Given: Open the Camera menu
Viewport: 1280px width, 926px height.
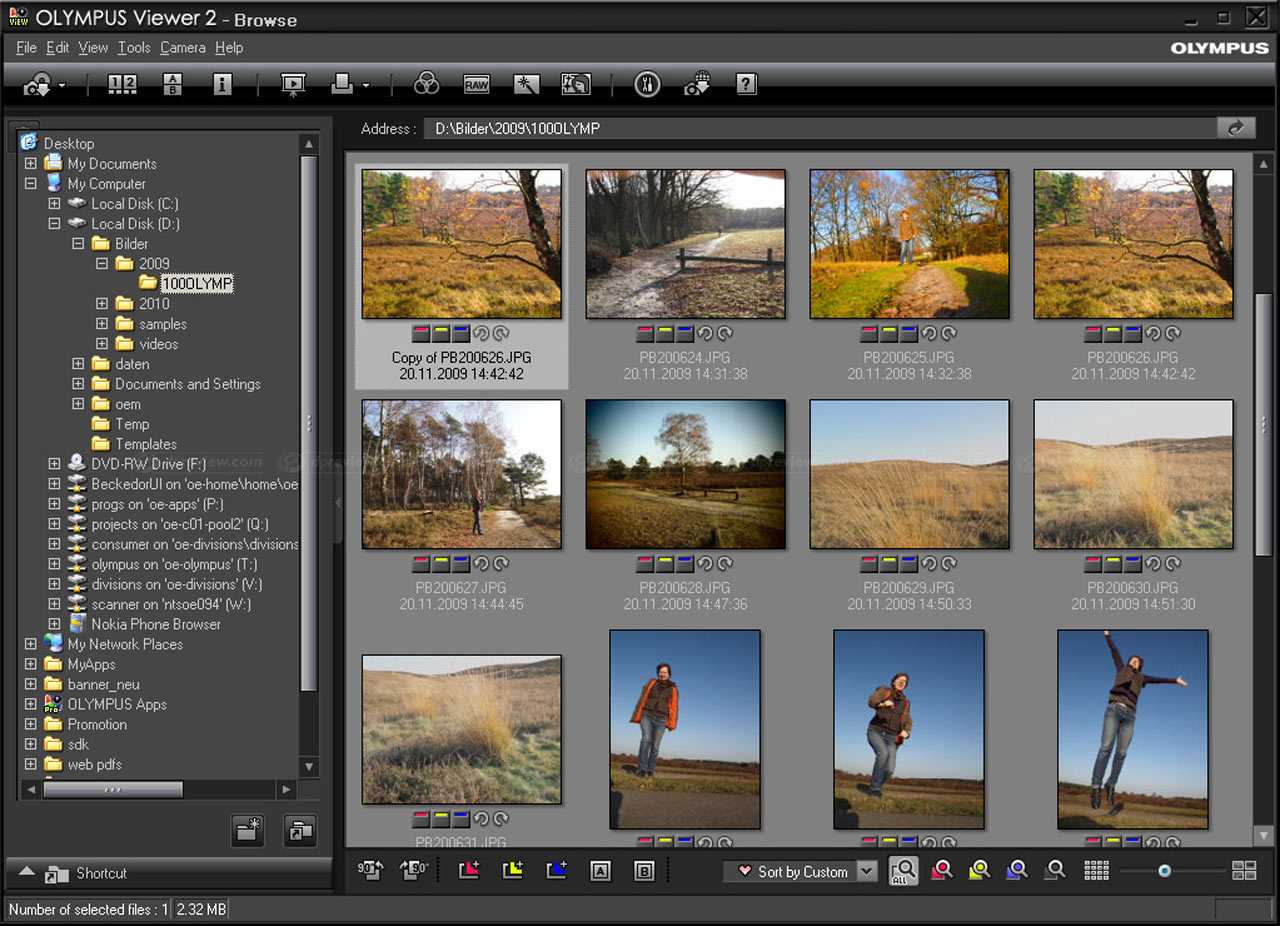Looking at the screenshot, I should pos(182,47).
